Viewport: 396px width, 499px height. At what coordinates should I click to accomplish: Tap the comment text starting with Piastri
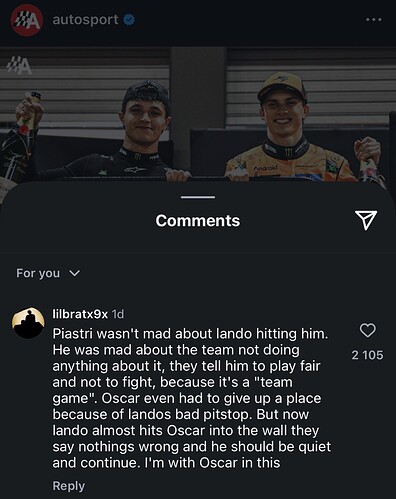(x=192, y=398)
